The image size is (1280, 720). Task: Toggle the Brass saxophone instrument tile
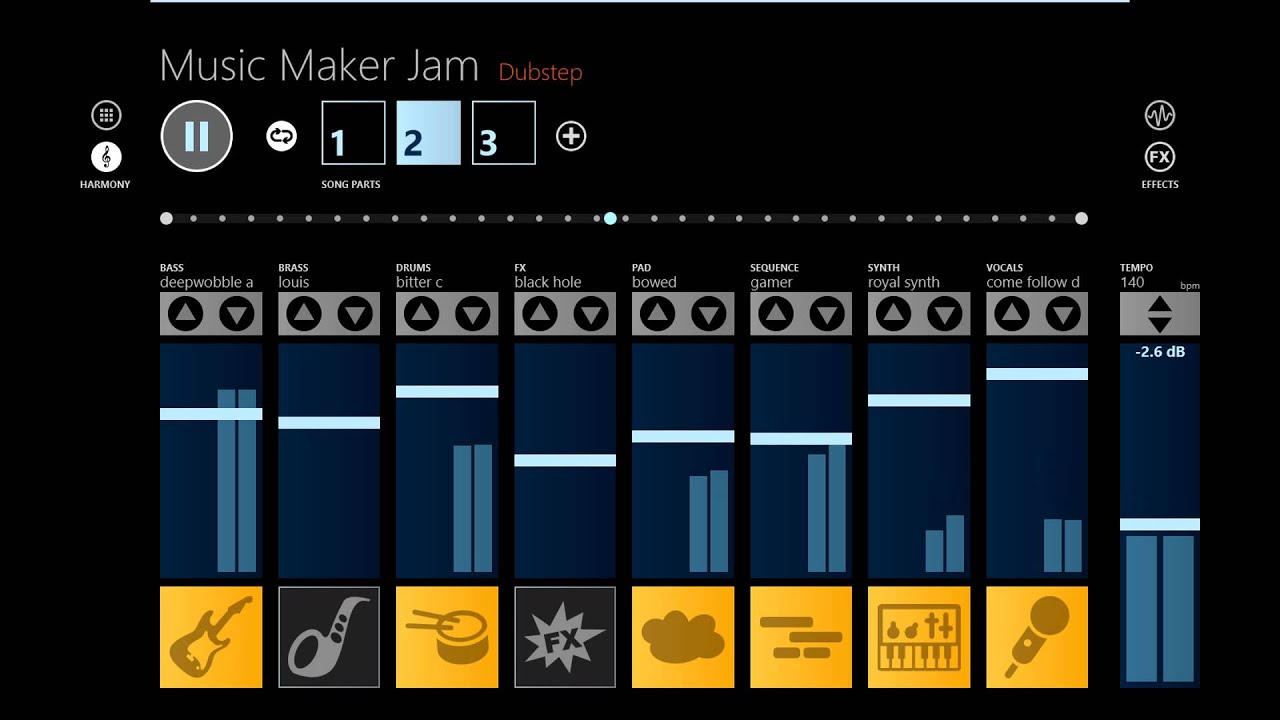pos(329,637)
